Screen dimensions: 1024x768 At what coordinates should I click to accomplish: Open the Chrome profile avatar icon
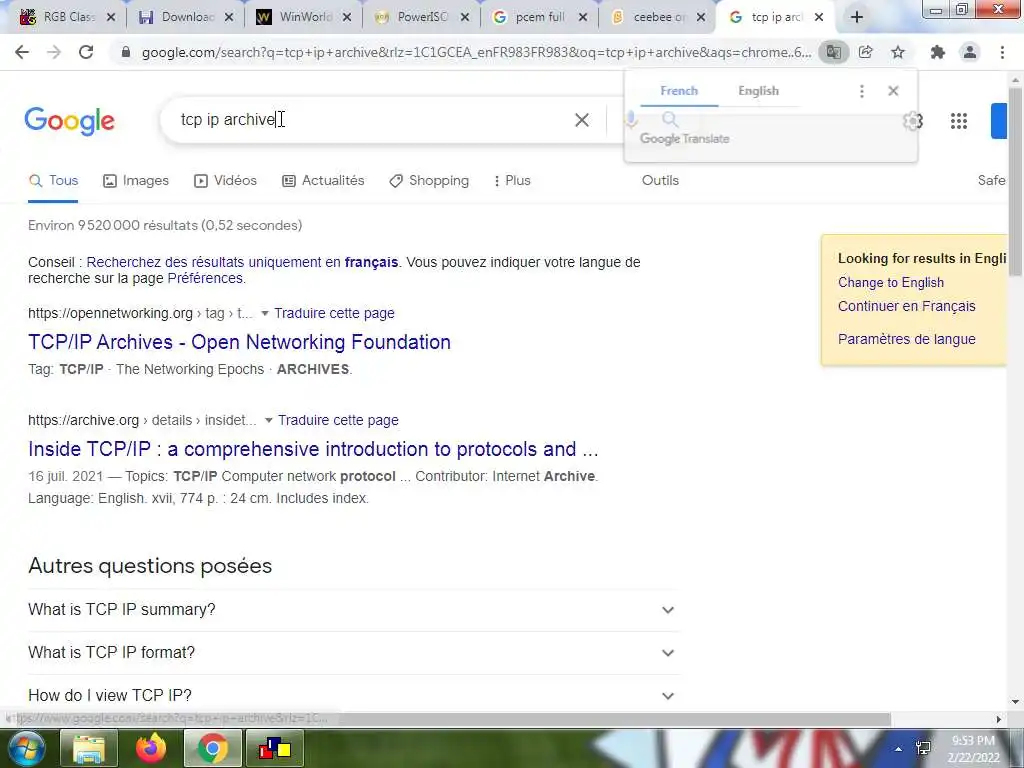tap(970, 52)
